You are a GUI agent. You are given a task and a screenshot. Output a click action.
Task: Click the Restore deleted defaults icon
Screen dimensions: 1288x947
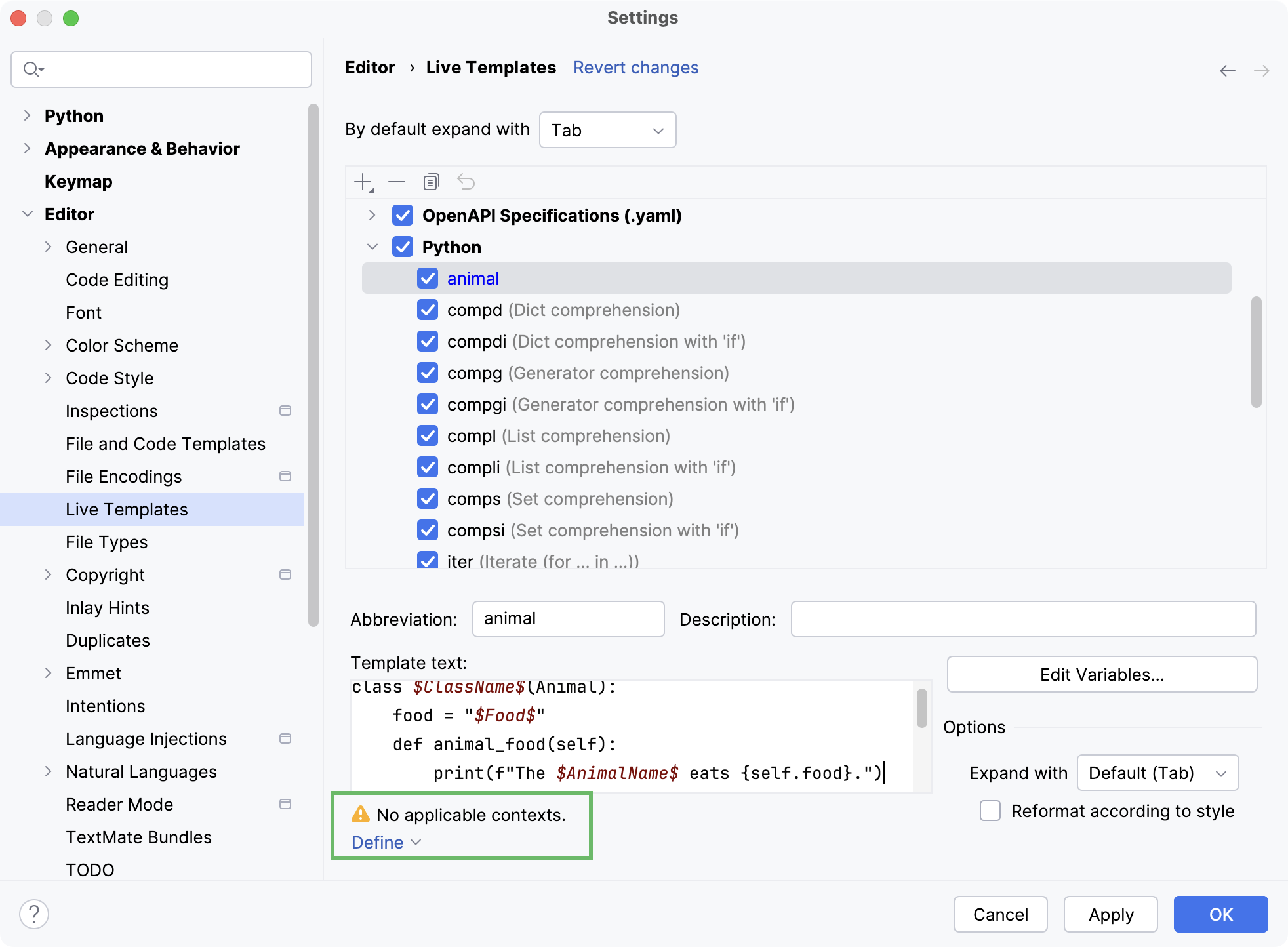tap(466, 182)
